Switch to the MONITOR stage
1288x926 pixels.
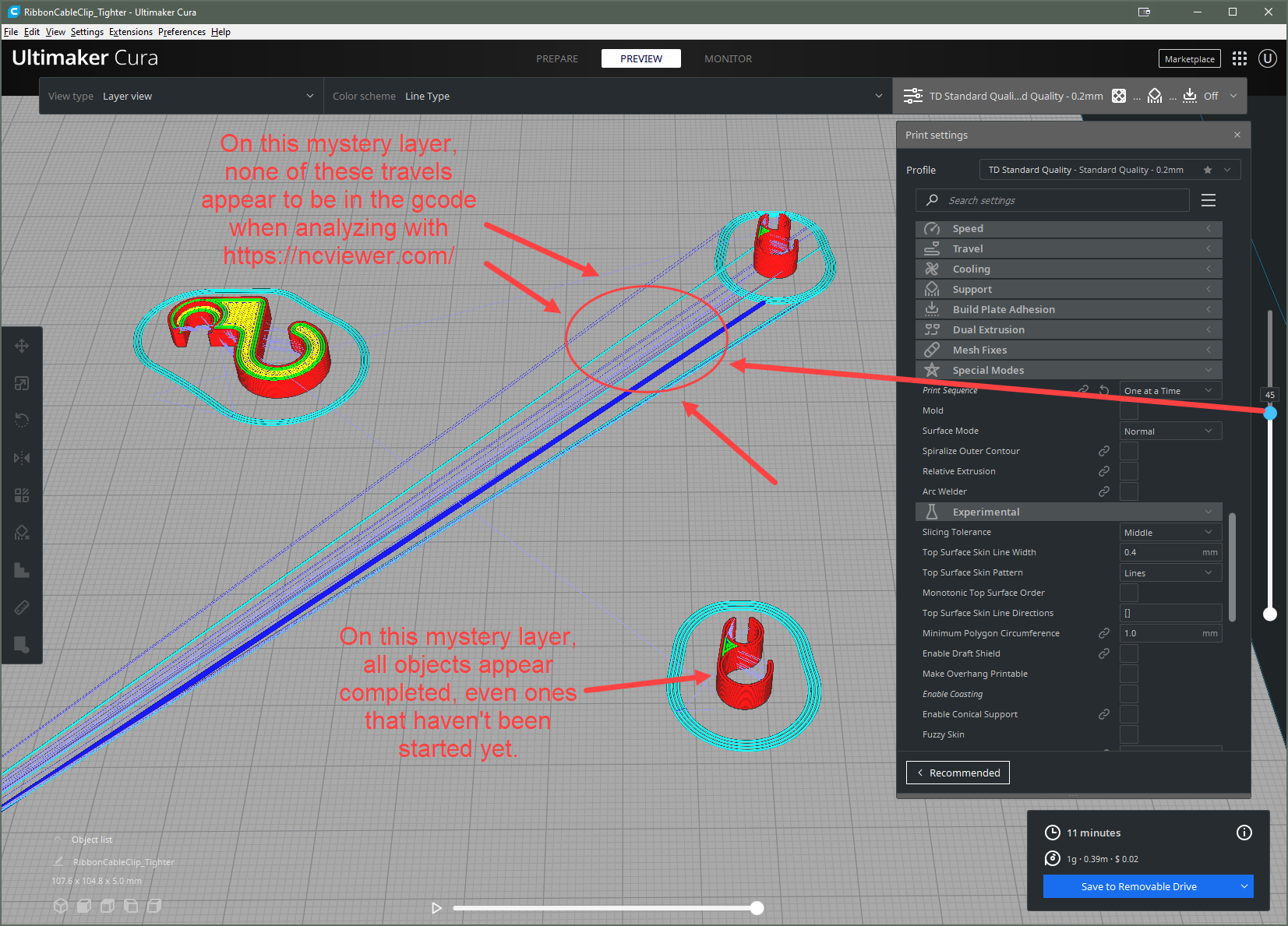(728, 58)
